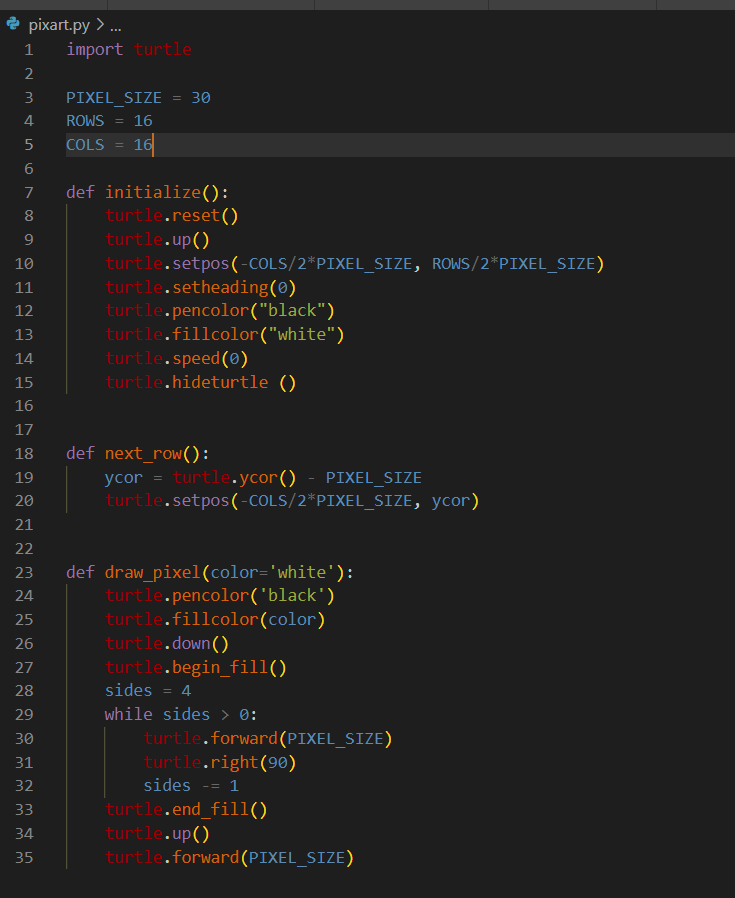Click 'setheading' on line 11
Viewport: 735px width, 898px height.
[x=220, y=287]
